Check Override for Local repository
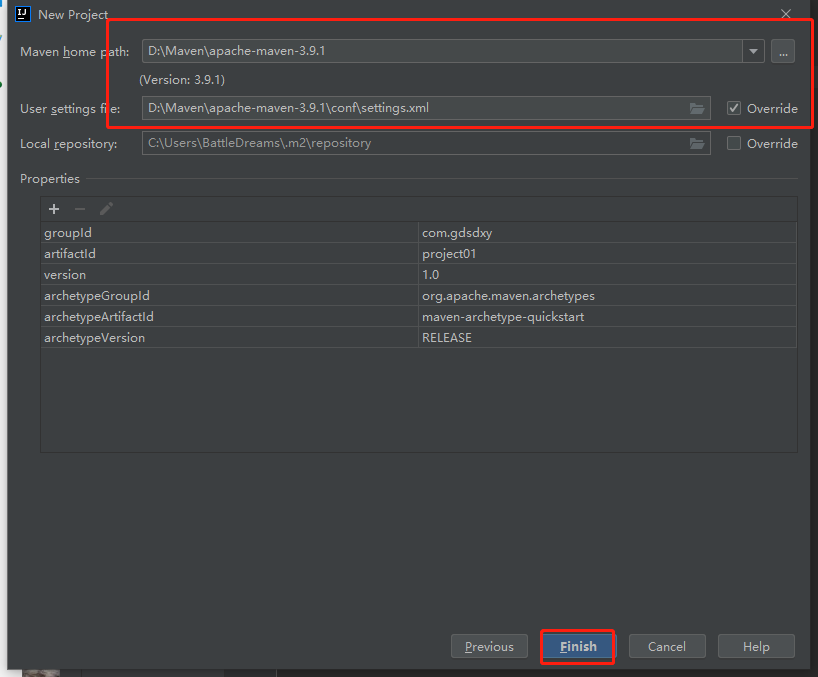Viewport: 818px width, 677px height. pyautogui.click(x=733, y=143)
